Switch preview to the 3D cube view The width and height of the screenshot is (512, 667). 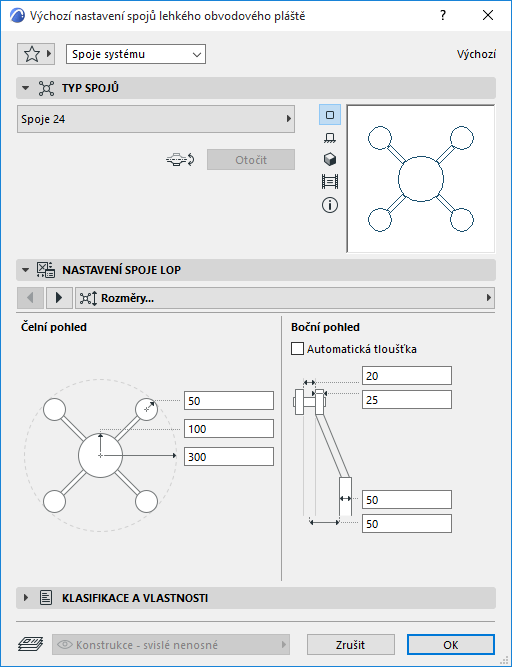point(330,160)
